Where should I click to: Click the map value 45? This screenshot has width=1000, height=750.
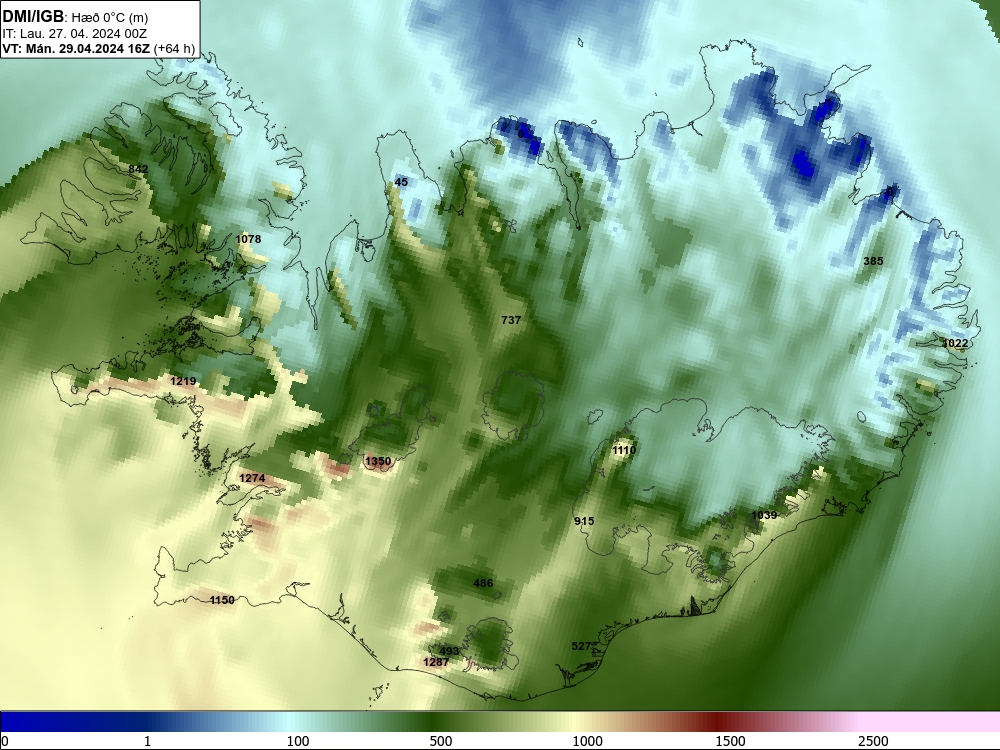point(401,182)
